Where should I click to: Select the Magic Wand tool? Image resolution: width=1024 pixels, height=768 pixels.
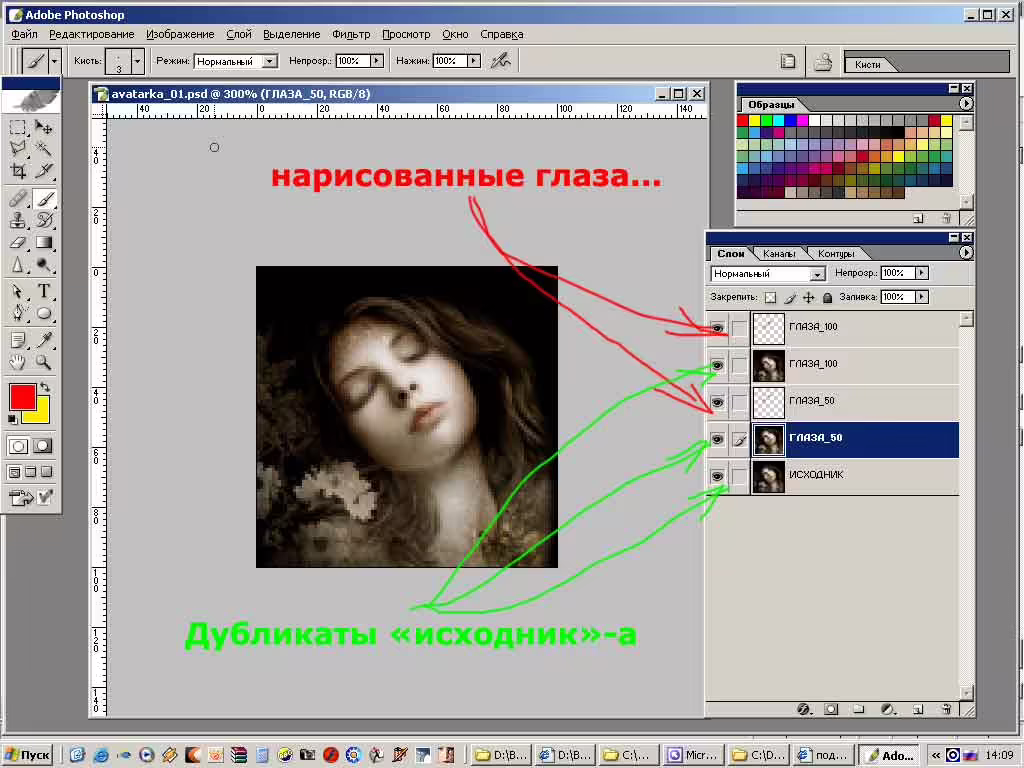coord(44,149)
